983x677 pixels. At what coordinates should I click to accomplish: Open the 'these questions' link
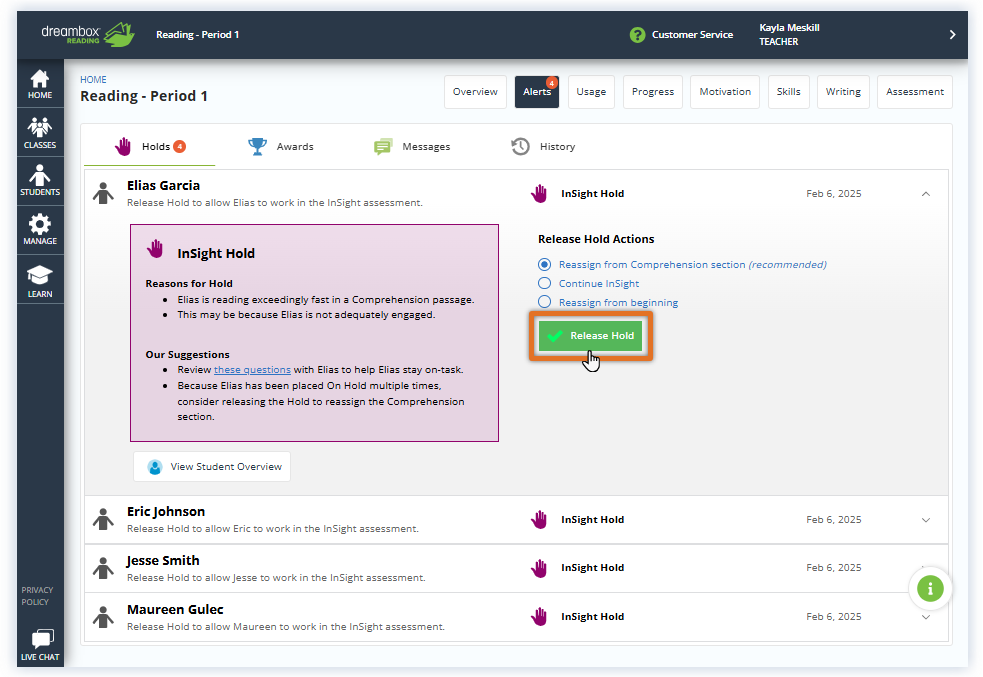(x=251, y=368)
